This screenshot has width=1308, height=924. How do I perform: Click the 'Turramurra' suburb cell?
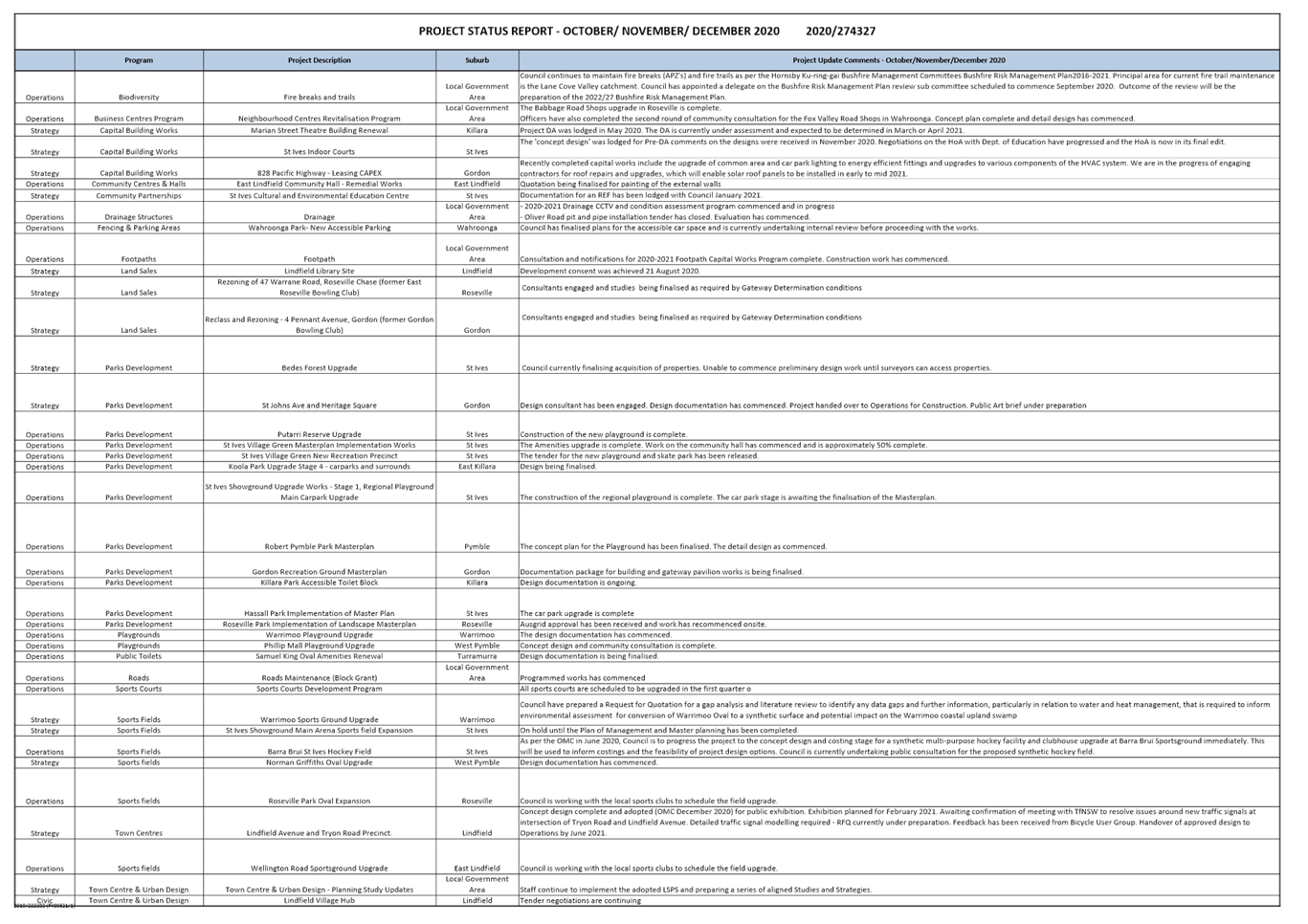pyautogui.click(x=477, y=656)
